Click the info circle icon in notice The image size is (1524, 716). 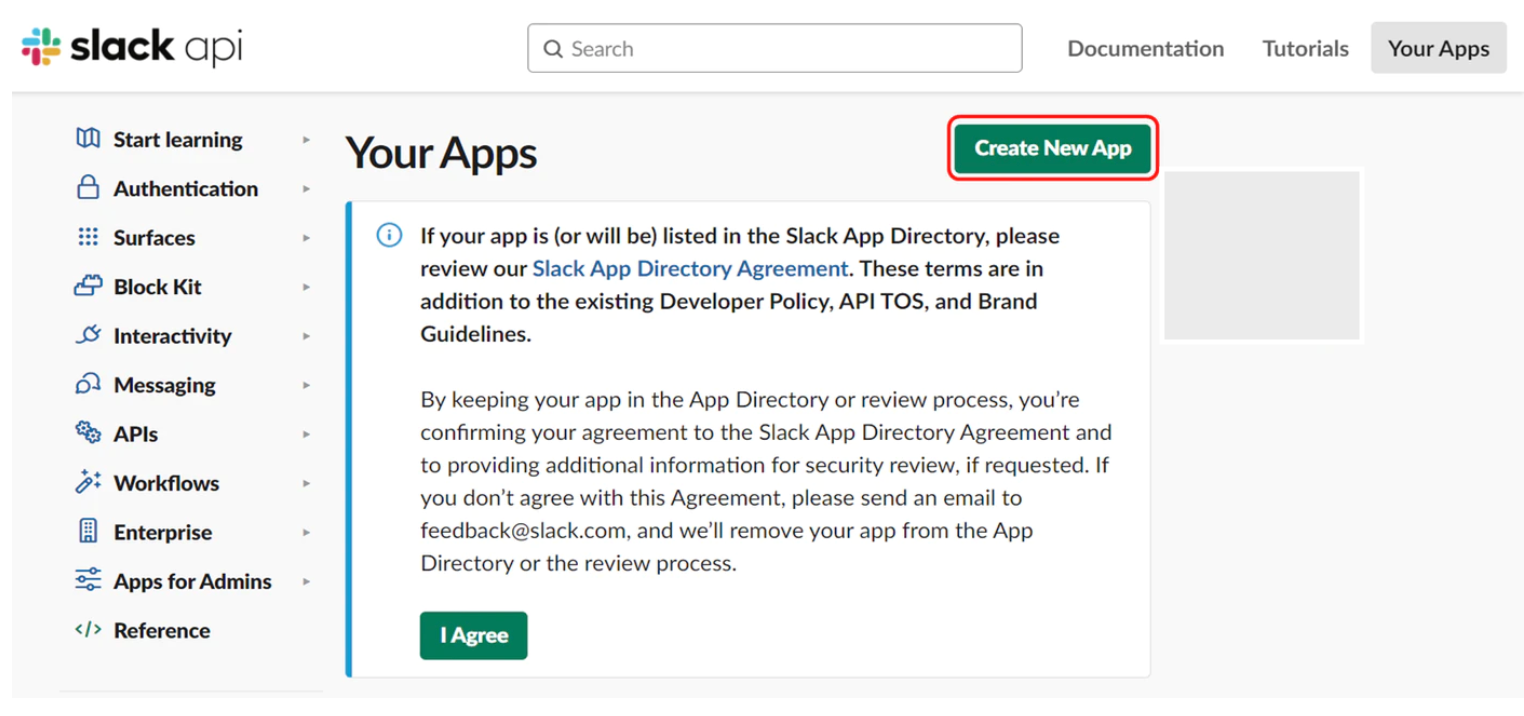[x=389, y=236]
